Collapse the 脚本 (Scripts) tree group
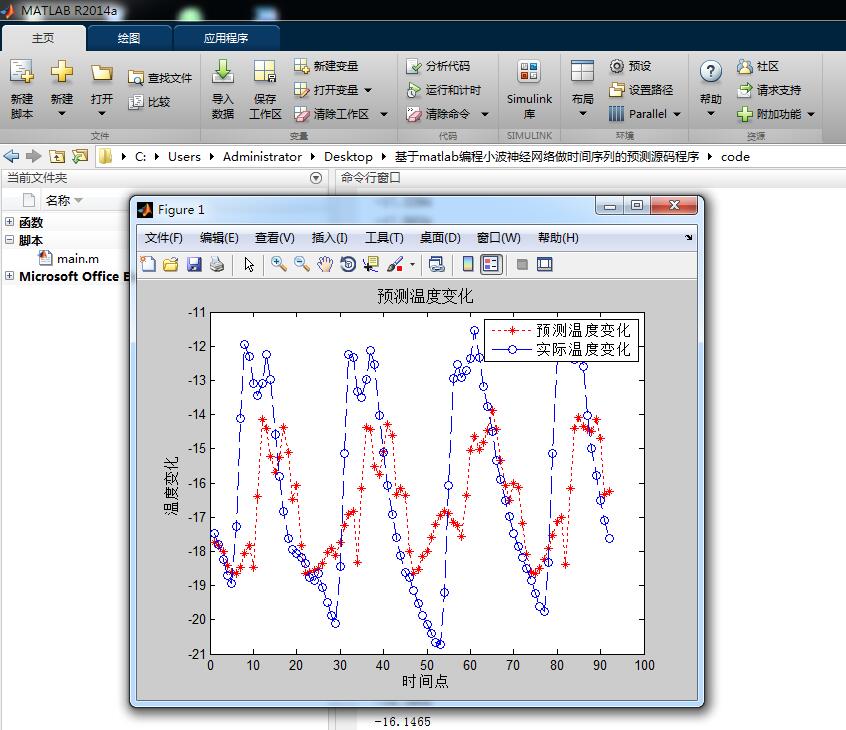846x730 pixels. [9, 239]
